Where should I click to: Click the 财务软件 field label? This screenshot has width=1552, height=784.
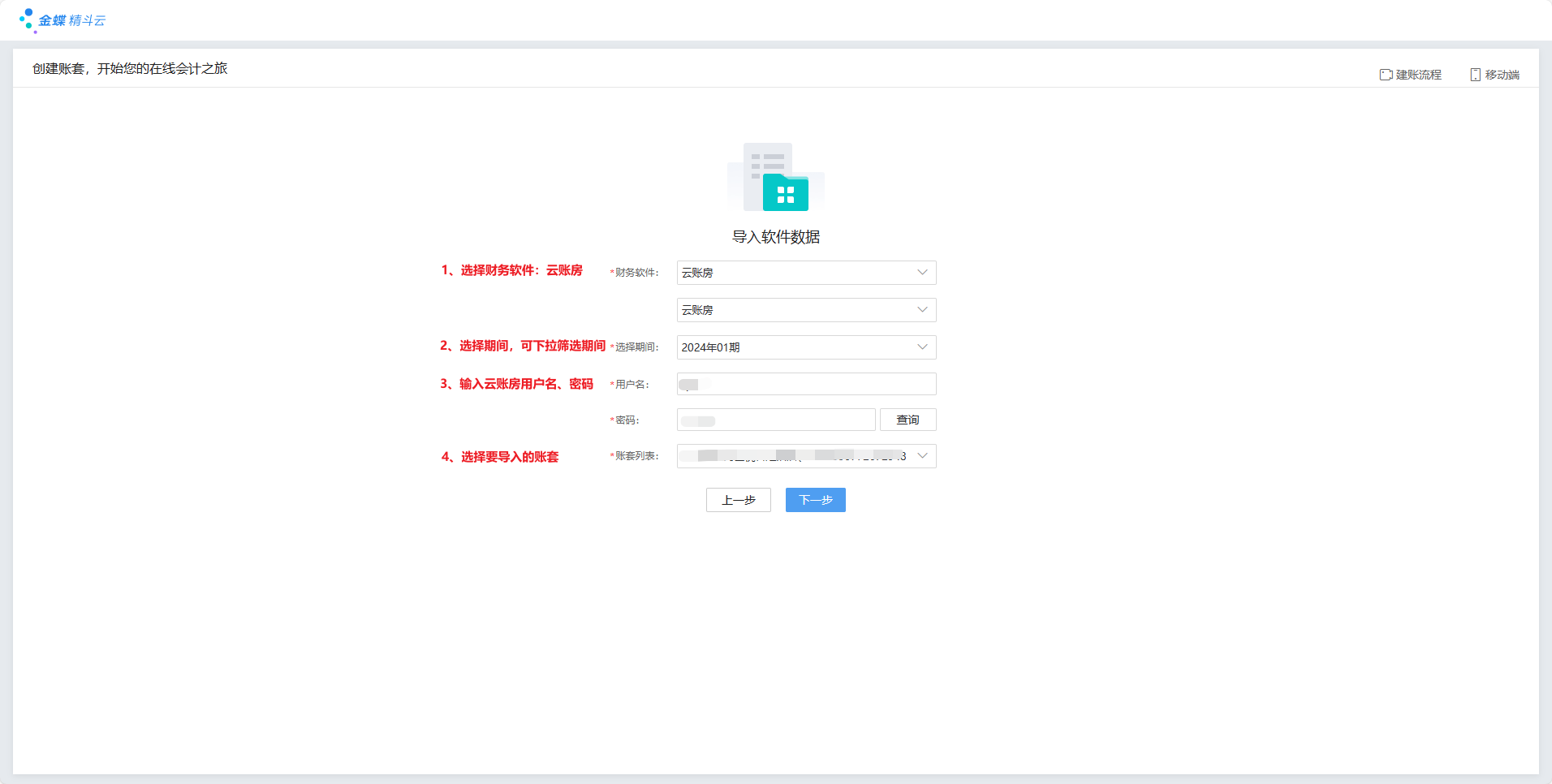[x=635, y=273]
